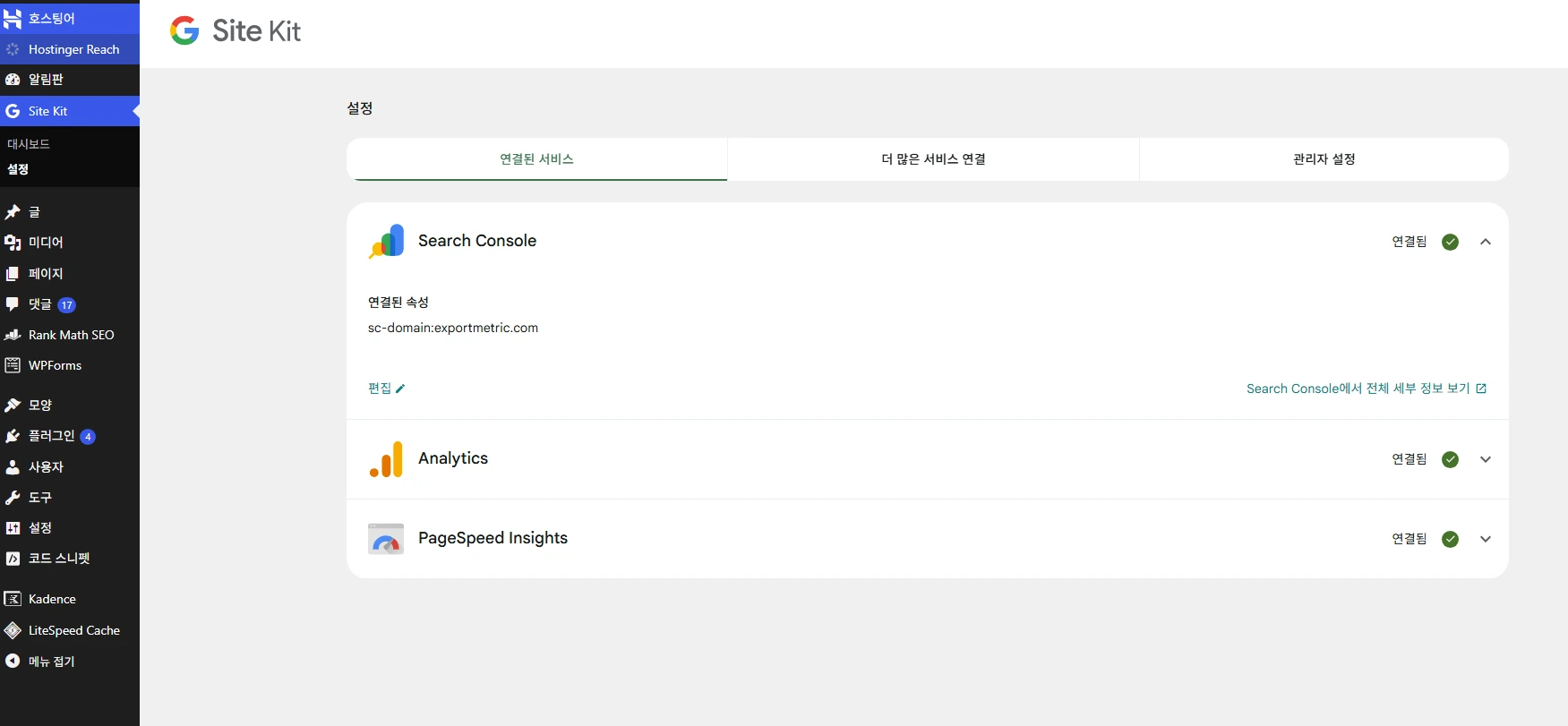The width and height of the screenshot is (1568, 726).
Task: Click the 페이지 pages icon
Action: click(x=13, y=274)
